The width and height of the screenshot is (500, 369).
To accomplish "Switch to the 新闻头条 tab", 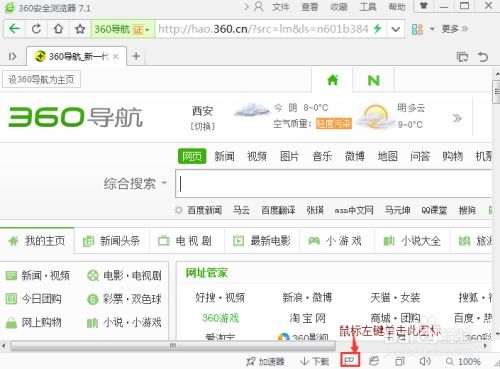I will (x=112, y=241).
